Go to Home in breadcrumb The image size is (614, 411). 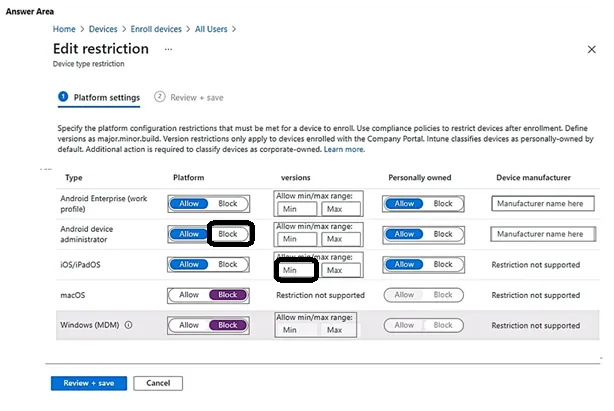[64, 29]
